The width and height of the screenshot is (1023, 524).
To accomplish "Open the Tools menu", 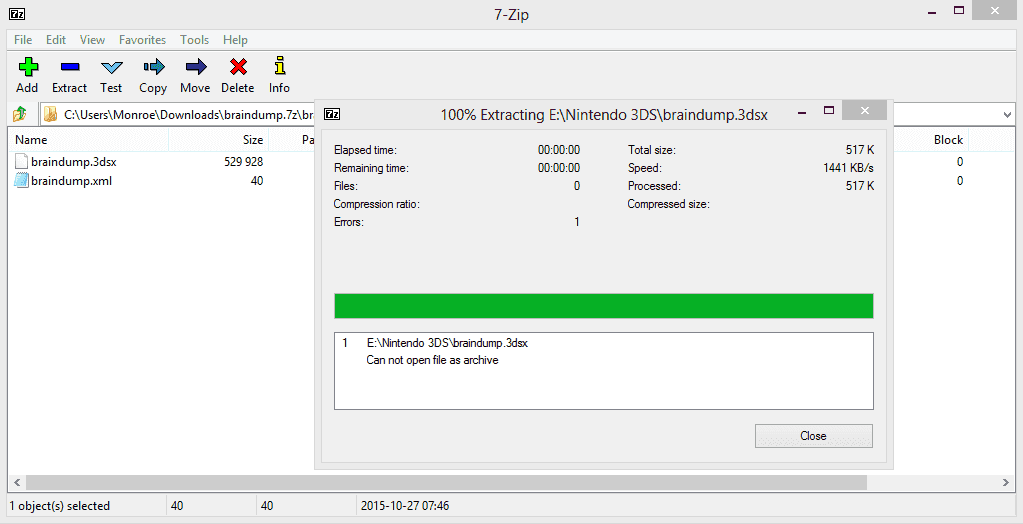I will point(194,40).
